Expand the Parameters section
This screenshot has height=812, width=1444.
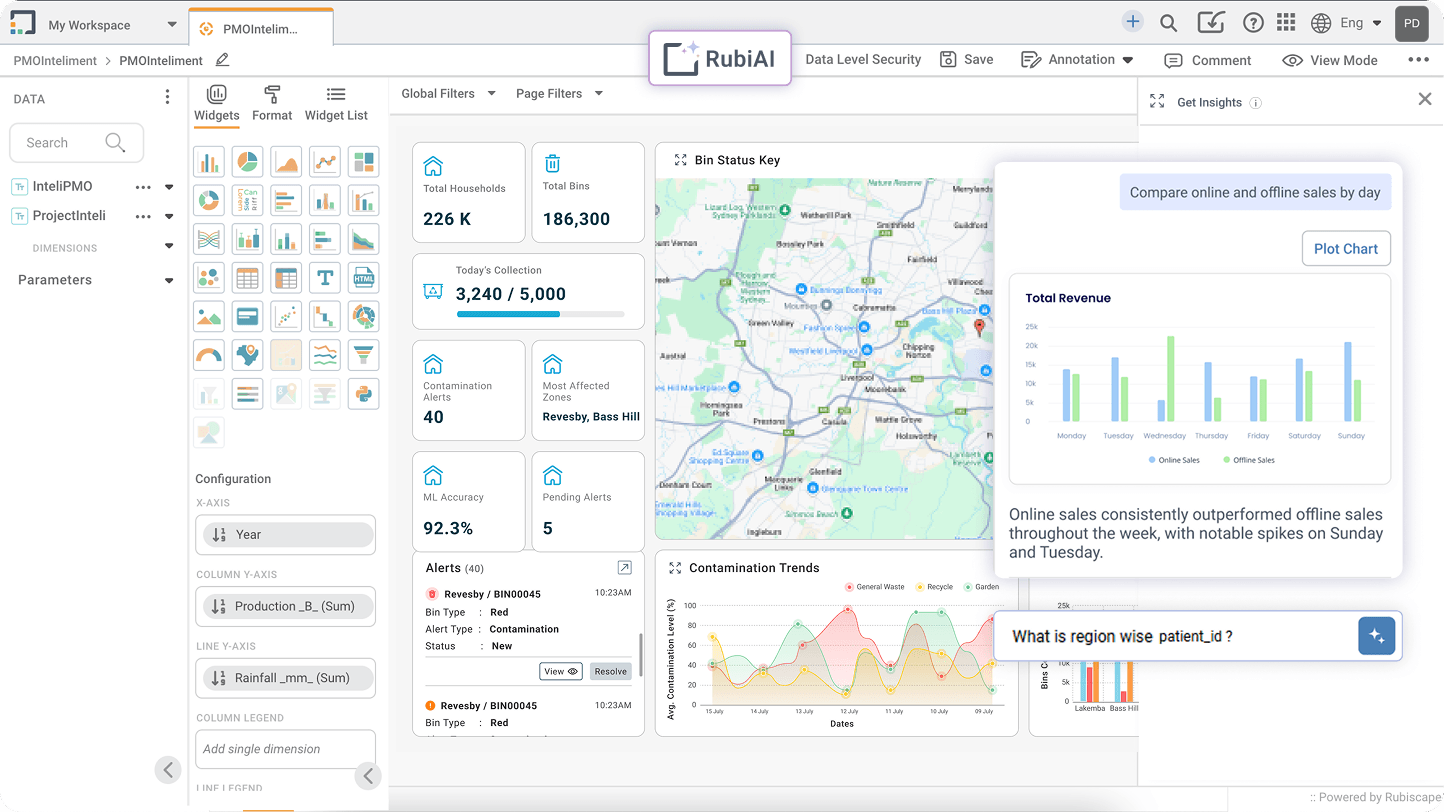169,280
